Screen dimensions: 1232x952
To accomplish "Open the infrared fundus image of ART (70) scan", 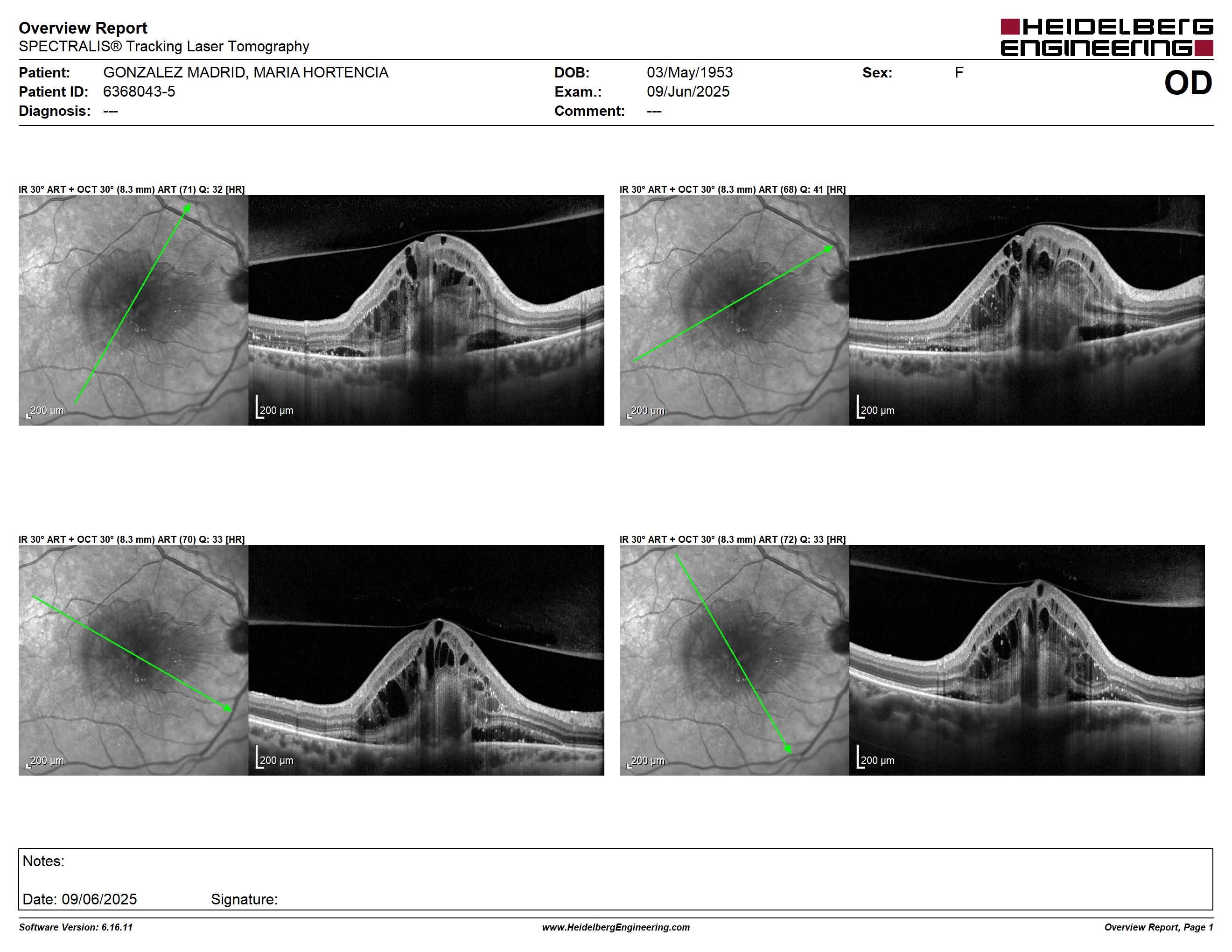I will click(x=133, y=660).
